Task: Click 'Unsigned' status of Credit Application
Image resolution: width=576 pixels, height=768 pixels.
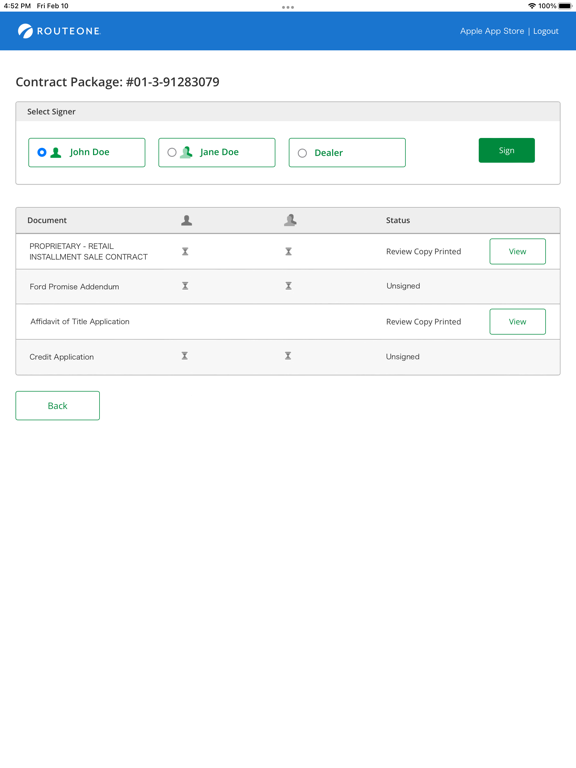Action: [x=403, y=357]
